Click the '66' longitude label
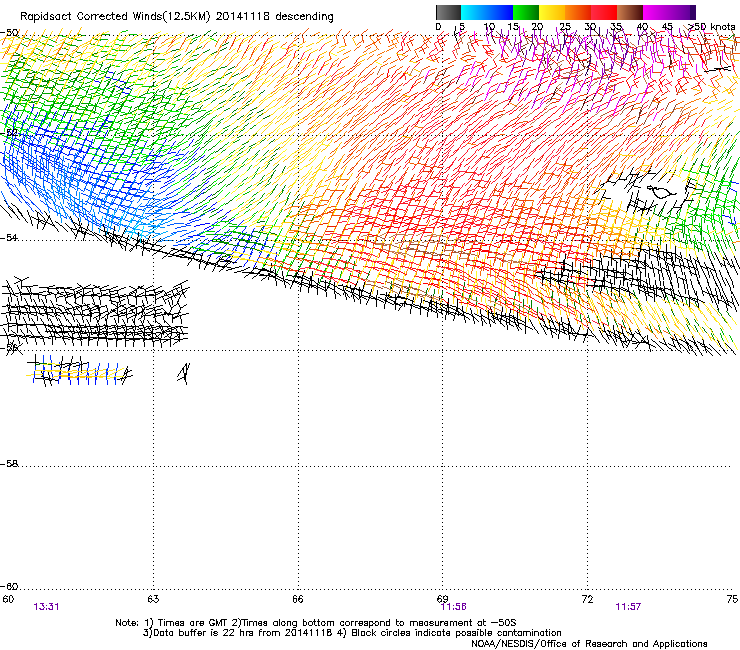Screen dimensions: 740x650 [x=298, y=599]
